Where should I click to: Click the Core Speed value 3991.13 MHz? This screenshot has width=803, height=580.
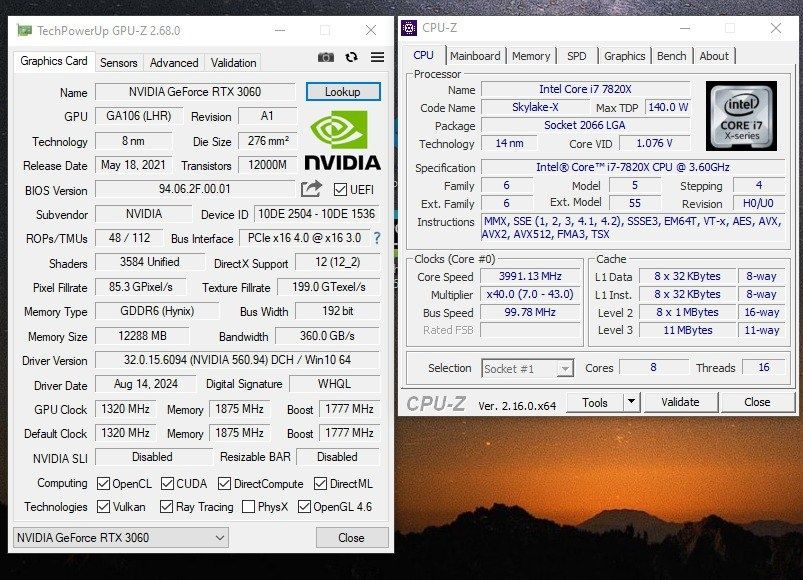pos(530,276)
